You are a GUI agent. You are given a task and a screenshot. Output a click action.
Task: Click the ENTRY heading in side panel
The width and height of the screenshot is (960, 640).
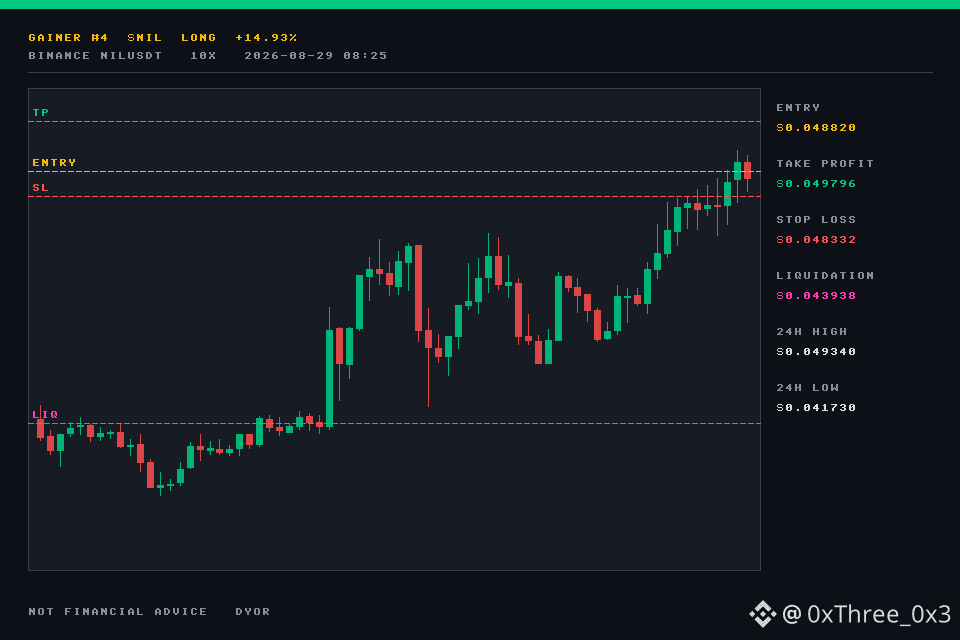(x=798, y=108)
